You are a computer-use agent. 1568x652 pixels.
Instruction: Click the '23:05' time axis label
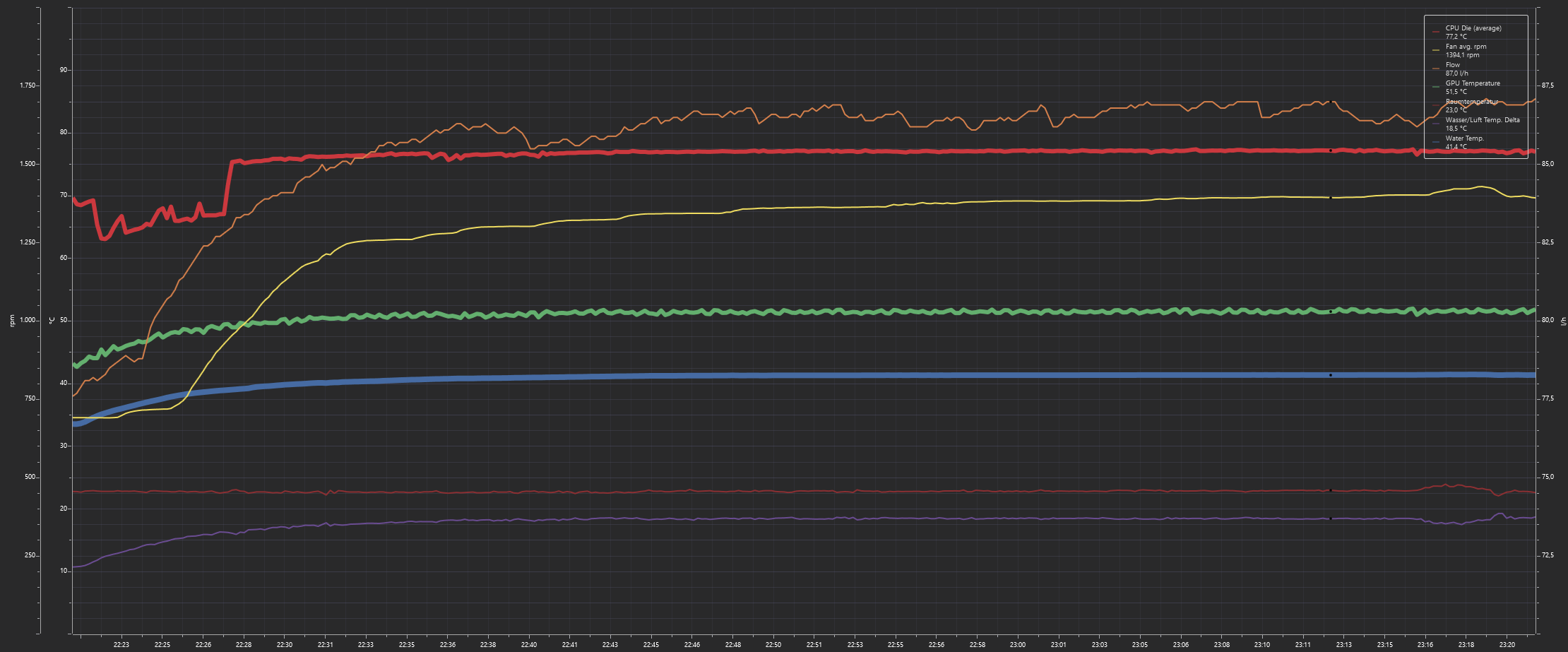pos(1140,645)
